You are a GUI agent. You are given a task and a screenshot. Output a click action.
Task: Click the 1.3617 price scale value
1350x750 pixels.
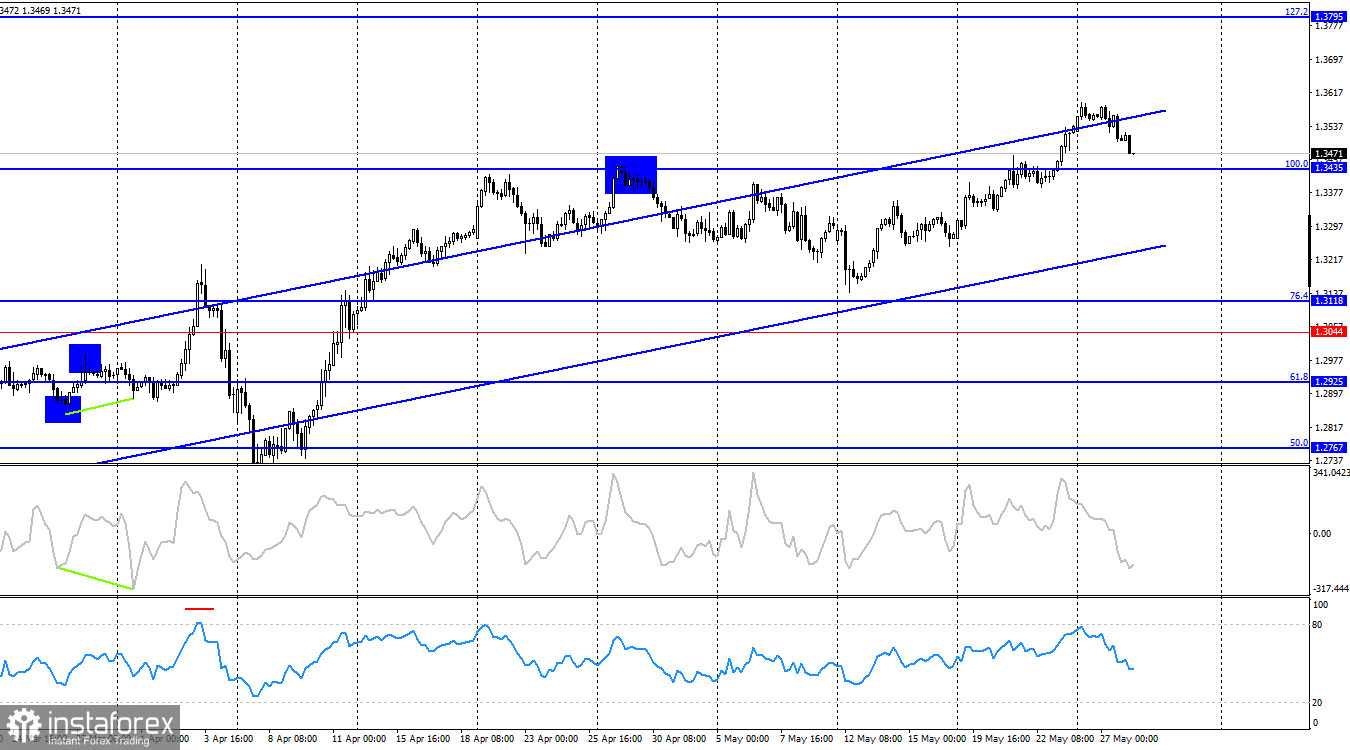pyautogui.click(x=1329, y=93)
